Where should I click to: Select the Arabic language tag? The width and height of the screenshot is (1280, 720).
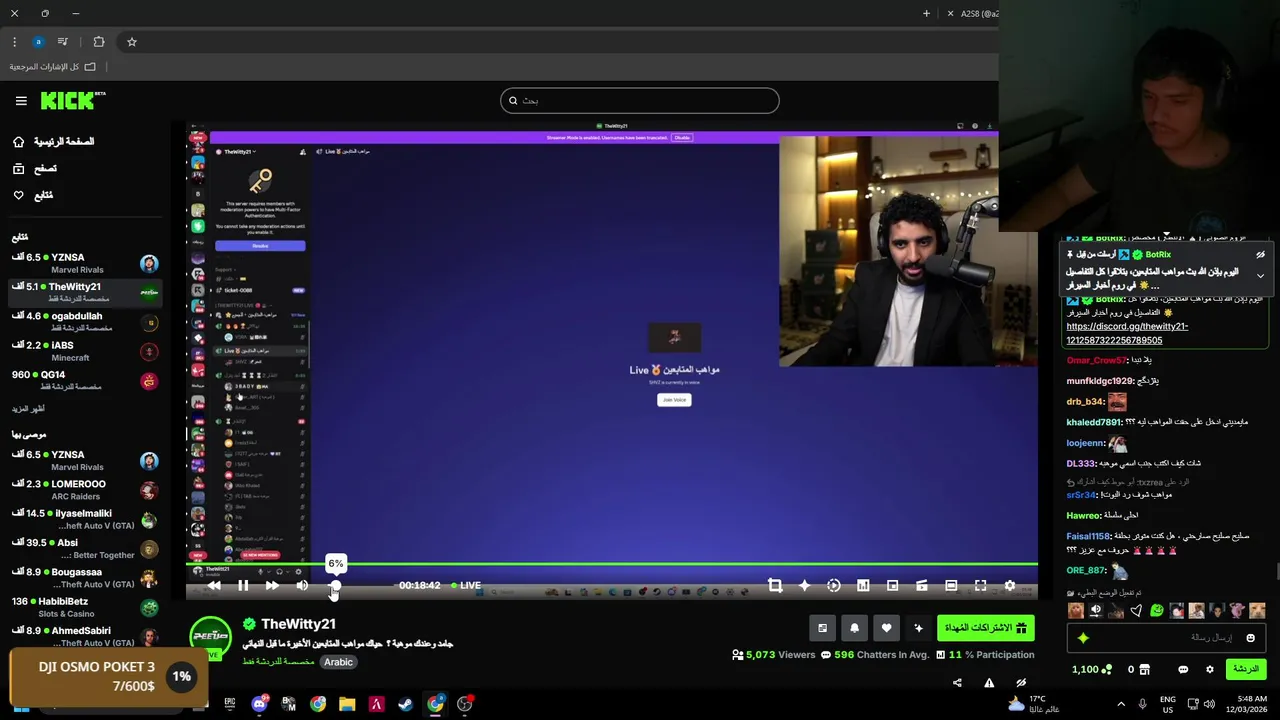pyautogui.click(x=338, y=662)
